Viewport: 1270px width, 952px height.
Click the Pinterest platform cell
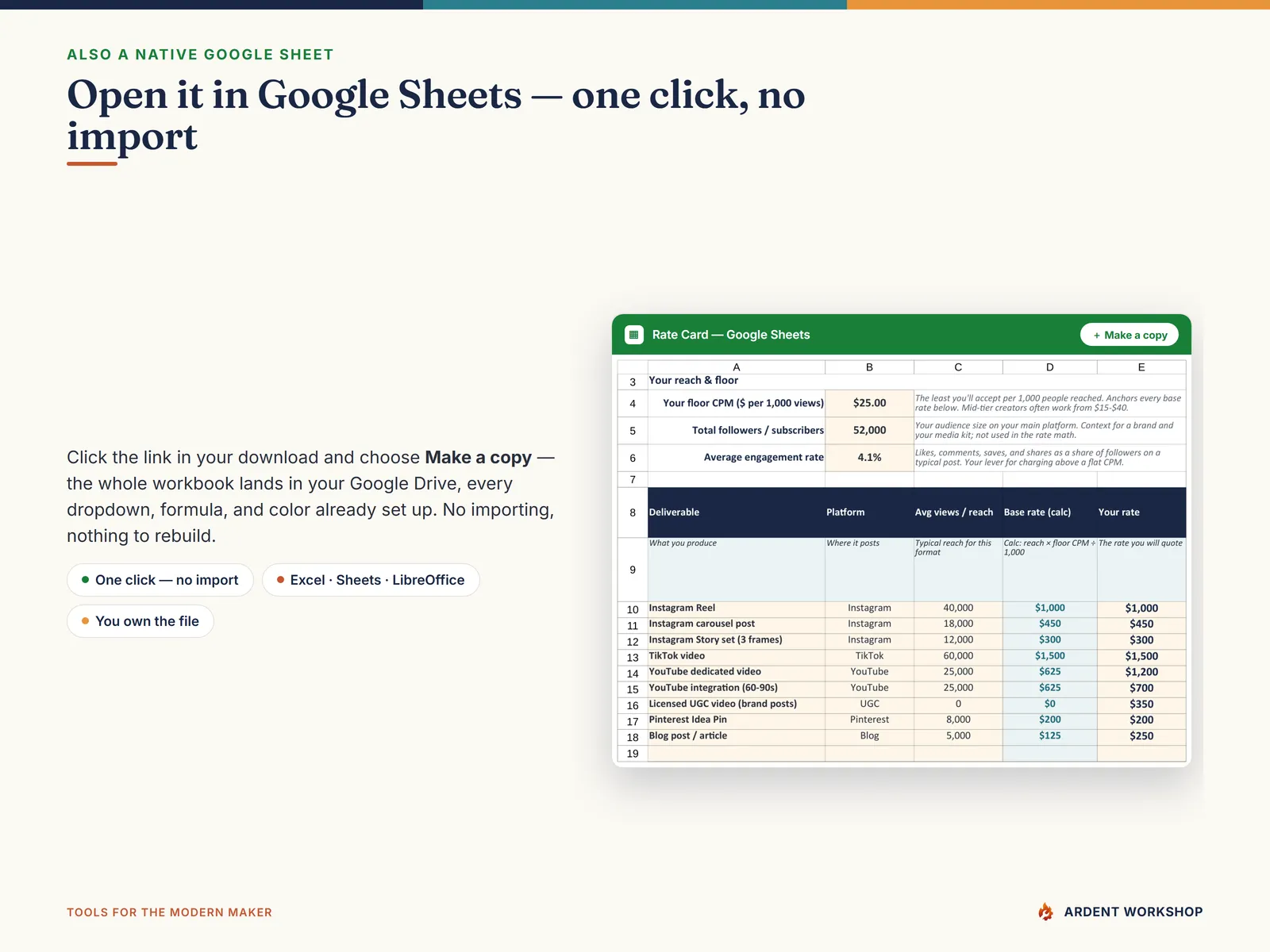pos(869,720)
